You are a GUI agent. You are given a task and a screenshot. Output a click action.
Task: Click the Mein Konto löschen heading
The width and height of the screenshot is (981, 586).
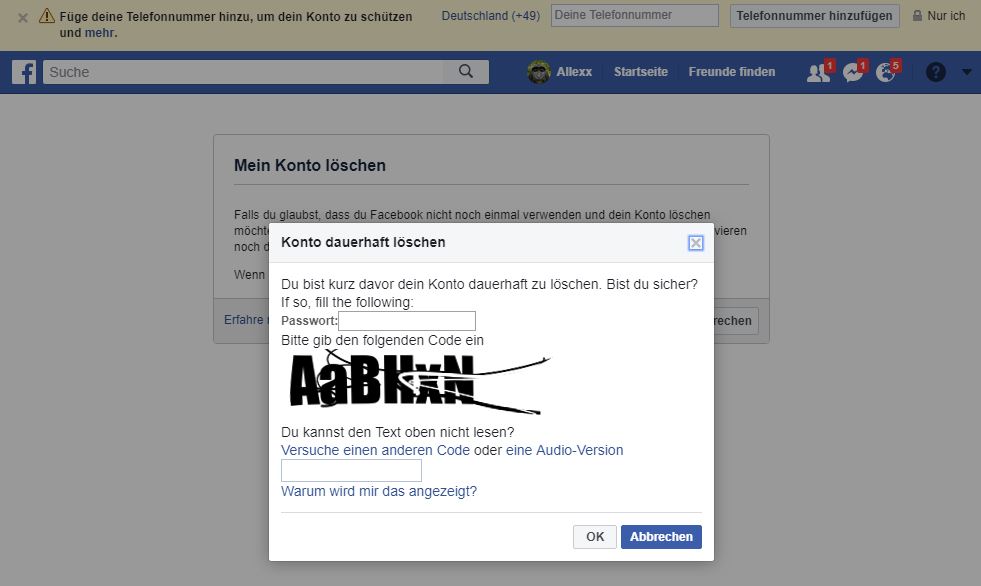(310, 165)
